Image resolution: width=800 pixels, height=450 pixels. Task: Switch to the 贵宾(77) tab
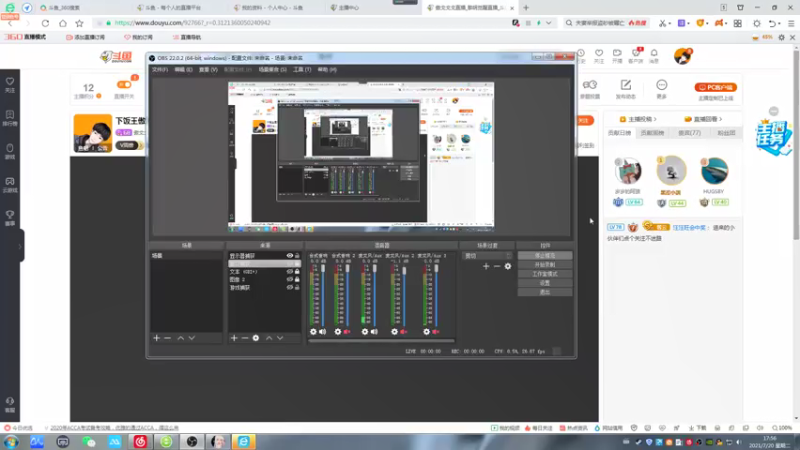tap(689, 133)
